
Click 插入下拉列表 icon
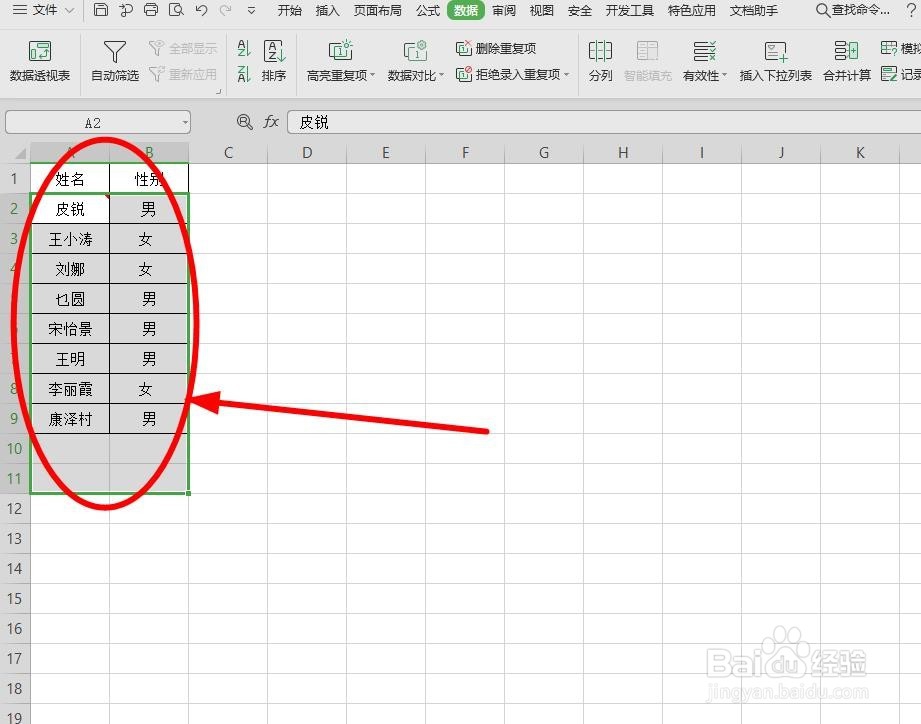coord(775,61)
